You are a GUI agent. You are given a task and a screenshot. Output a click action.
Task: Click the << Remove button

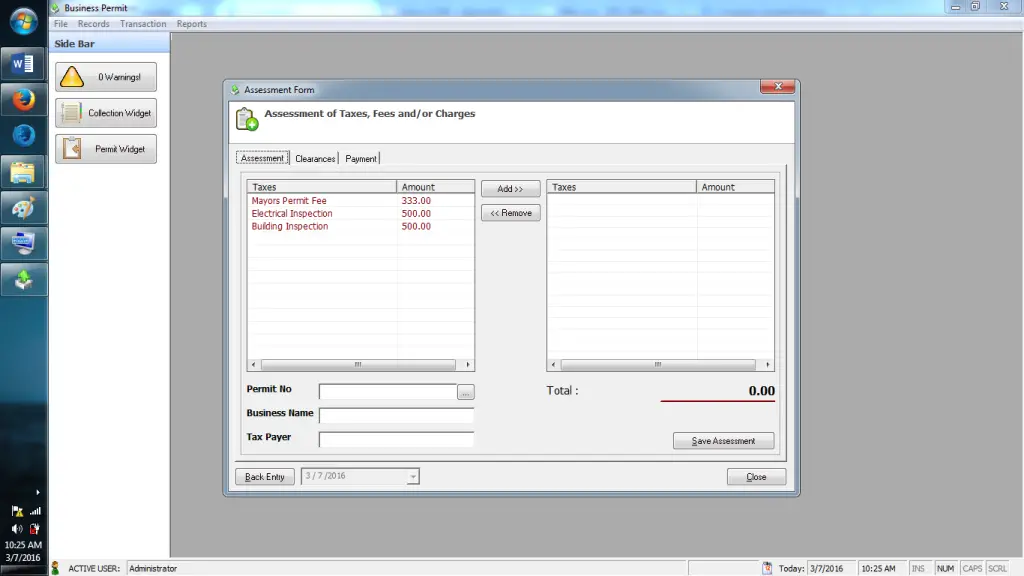click(510, 213)
